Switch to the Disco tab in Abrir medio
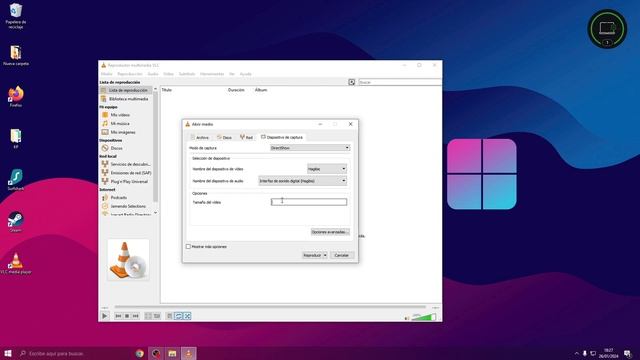The height and width of the screenshot is (360, 640). coord(224,138)
